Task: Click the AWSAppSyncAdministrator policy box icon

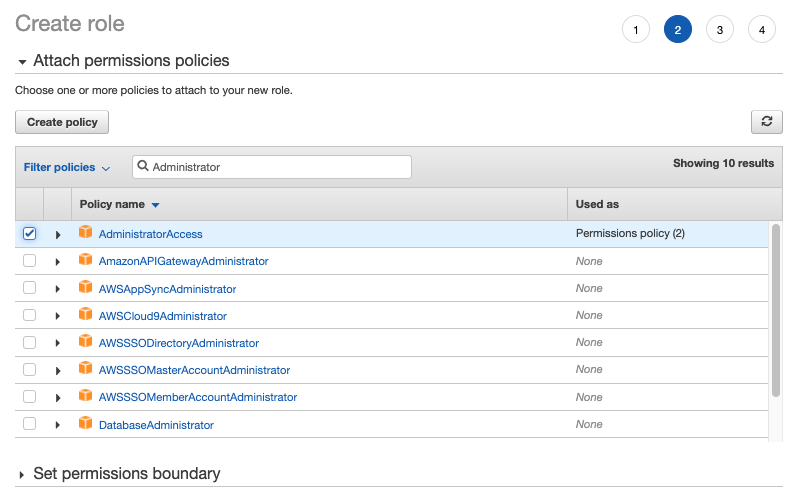Action: tap(85, 287)
